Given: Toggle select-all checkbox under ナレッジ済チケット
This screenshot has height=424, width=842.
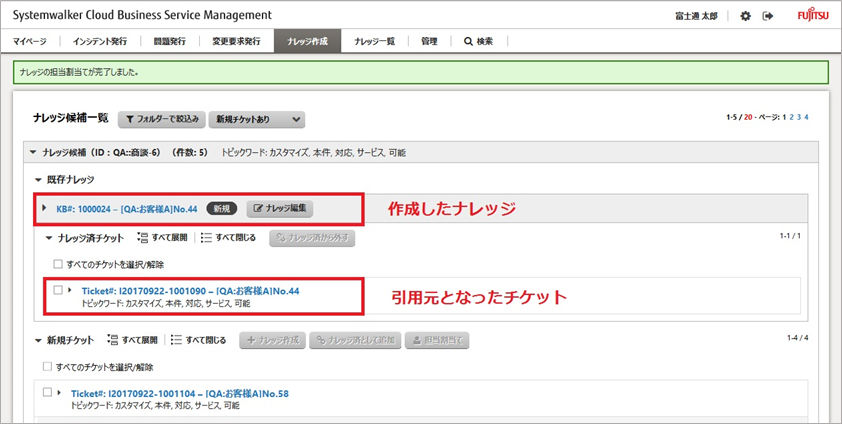Looking at the screenshot, I should point(57,264).
